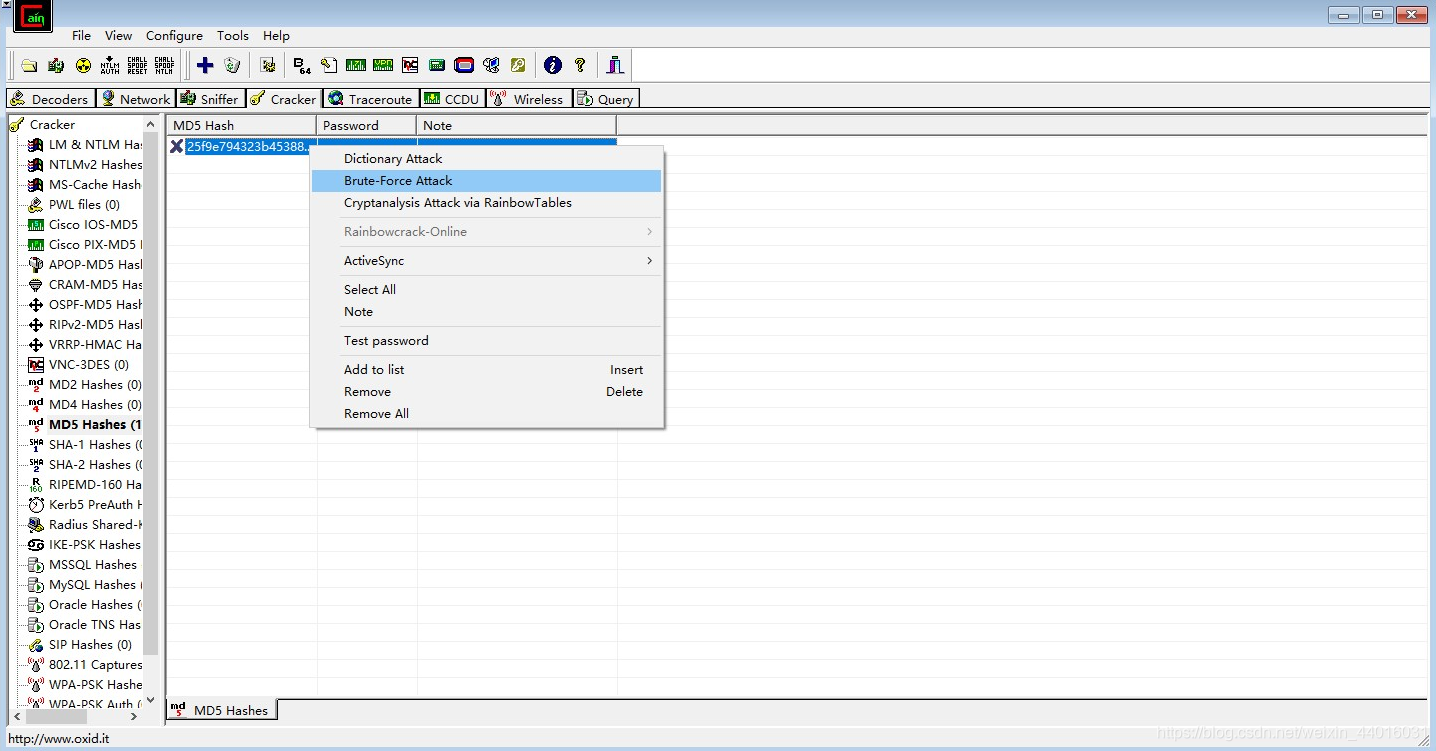Choose Remove All in context menu
Image resolution: width=1436 pixels, height=751 pixels.
point(487,414)
